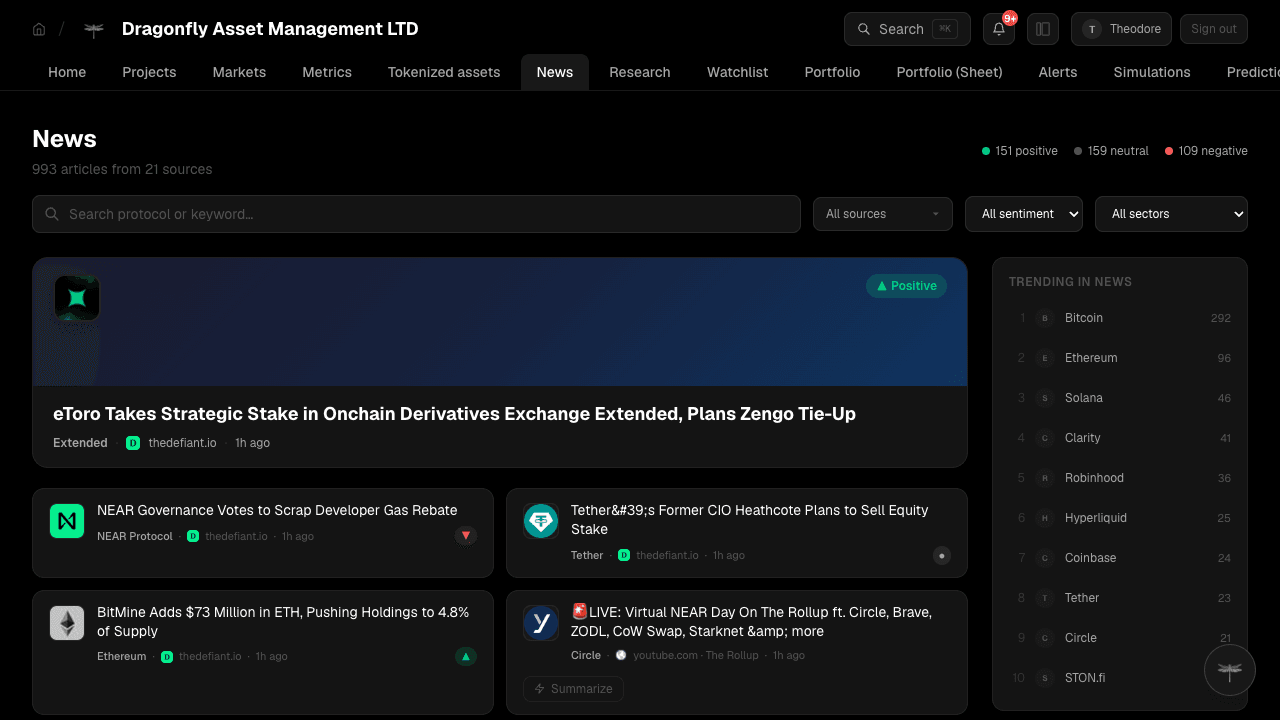Click the Robinhood trending avatar icon
The width and height of the screenshot is (1280, 720).
coord(1045,478)
